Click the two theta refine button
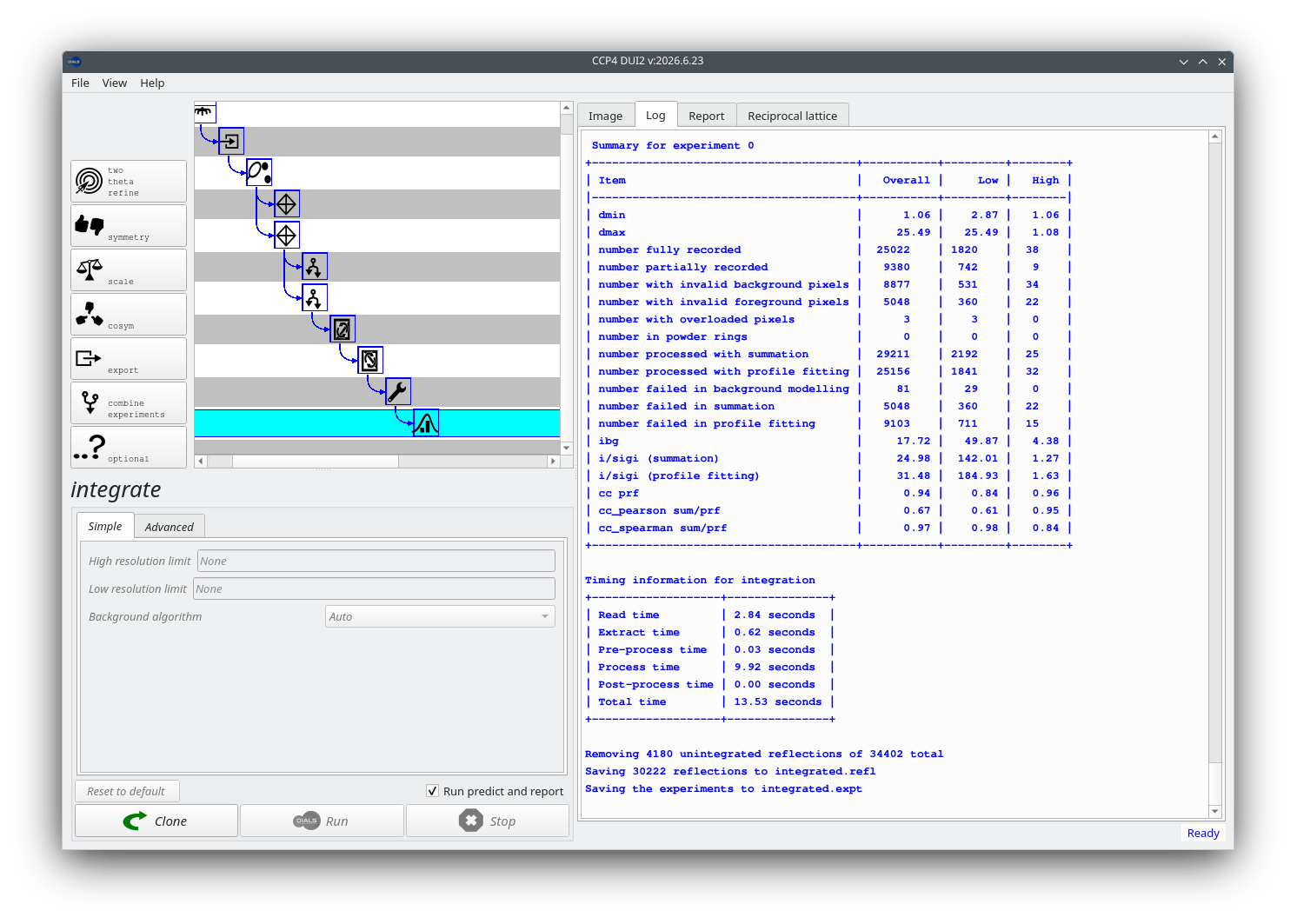Image resolution: width=1297 pixels, height=924 pixels. [x=129, y=181]
